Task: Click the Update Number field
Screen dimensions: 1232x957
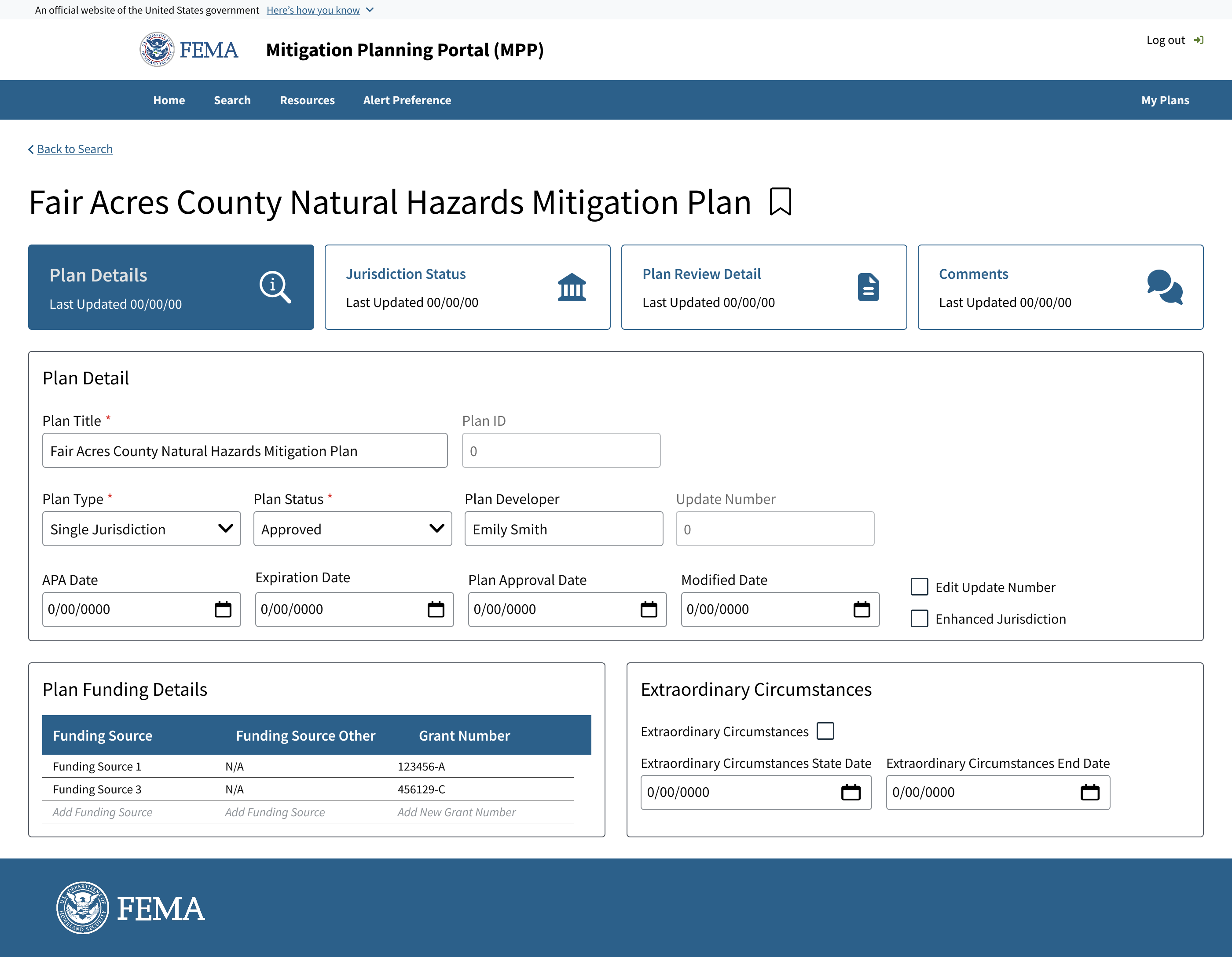Action: [775, 529]
